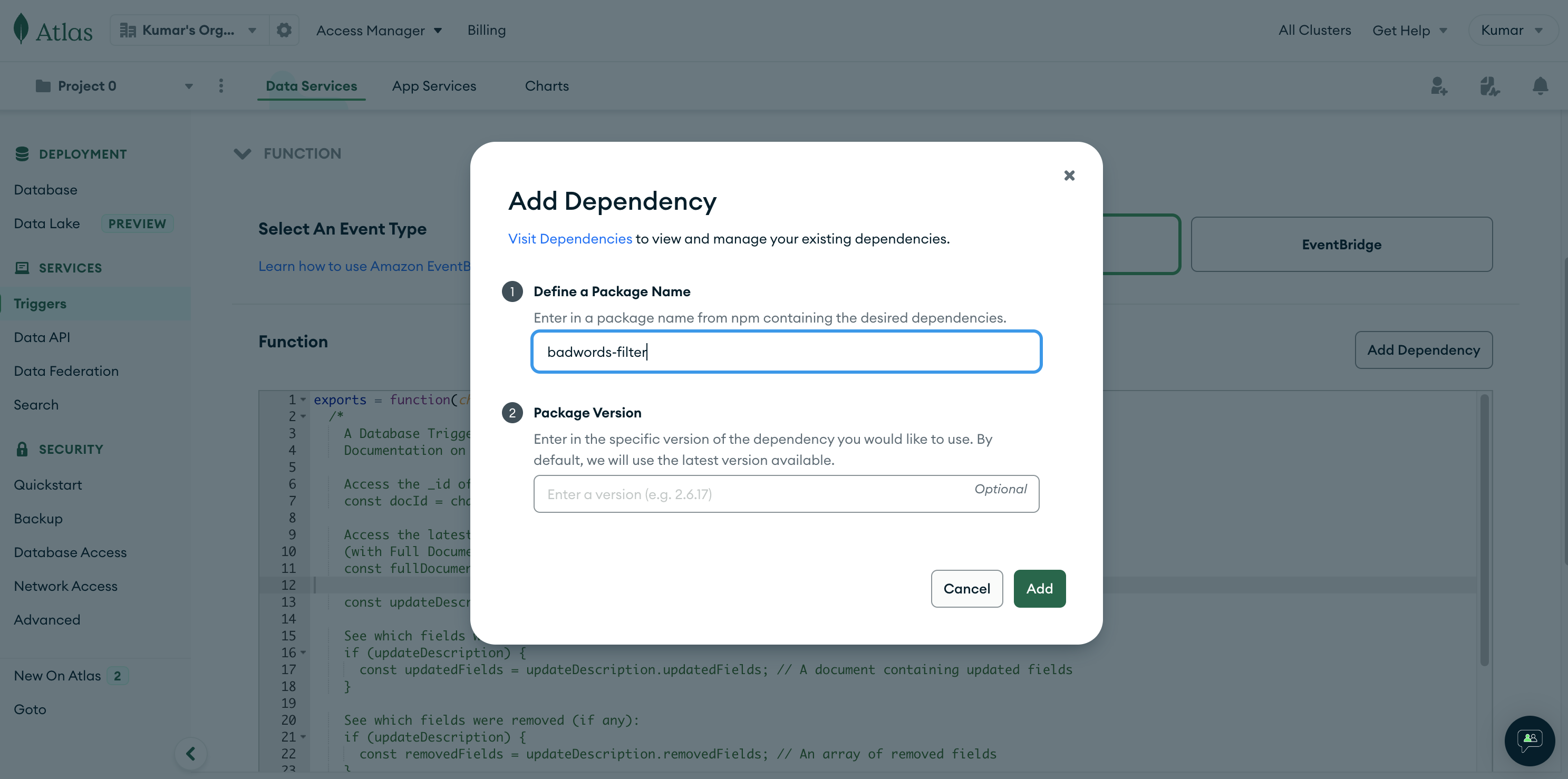Click the organization building icon

[x=127, y=30]
